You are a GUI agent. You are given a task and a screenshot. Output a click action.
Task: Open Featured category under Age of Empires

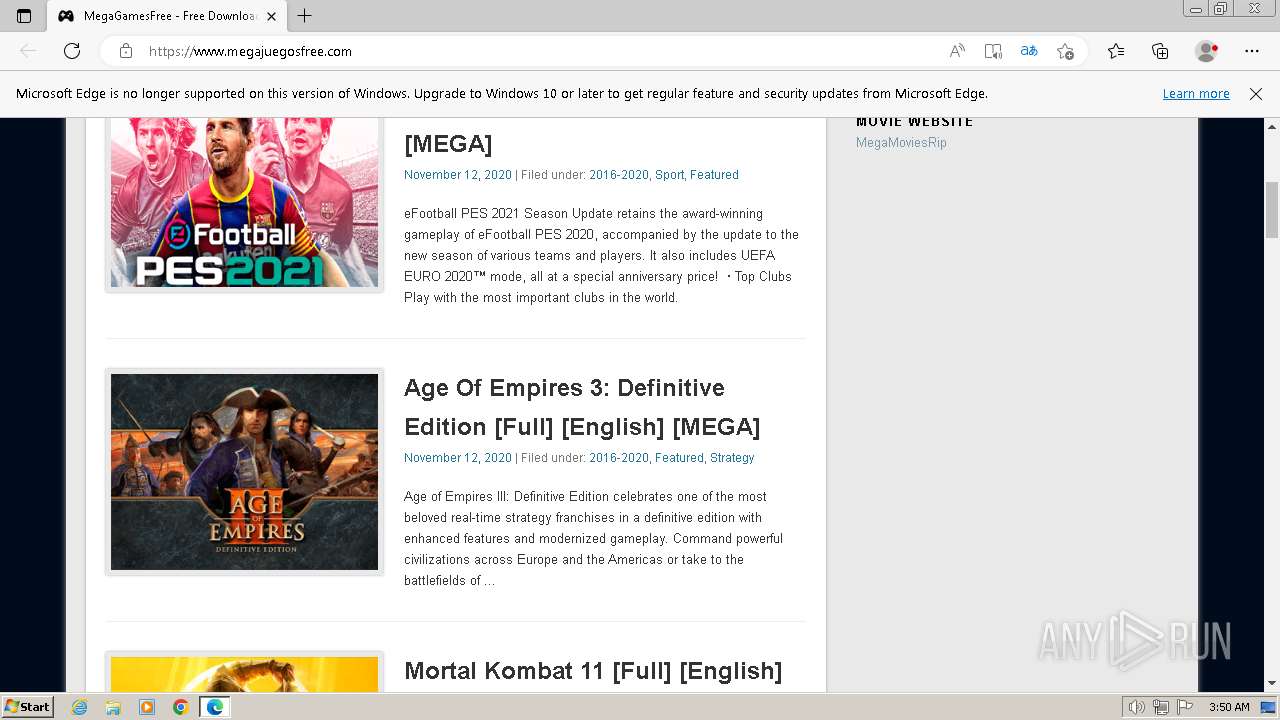[x=679, y=458]
